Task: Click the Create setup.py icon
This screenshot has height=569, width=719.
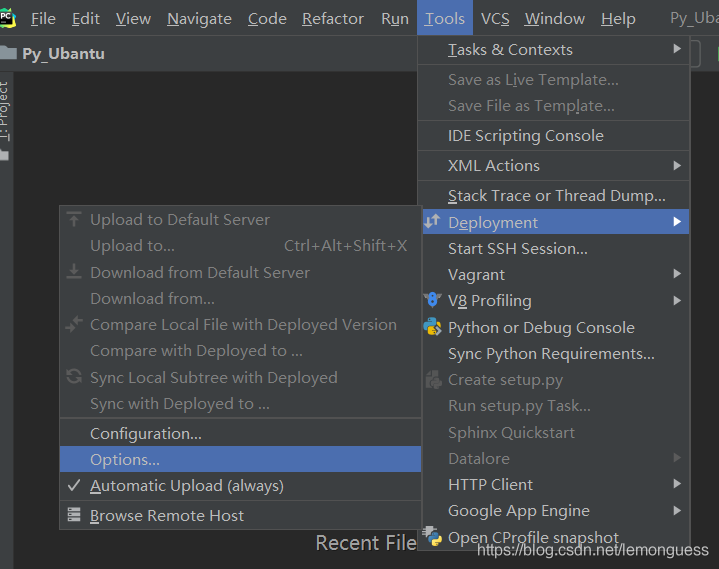Action: point(432,380)
